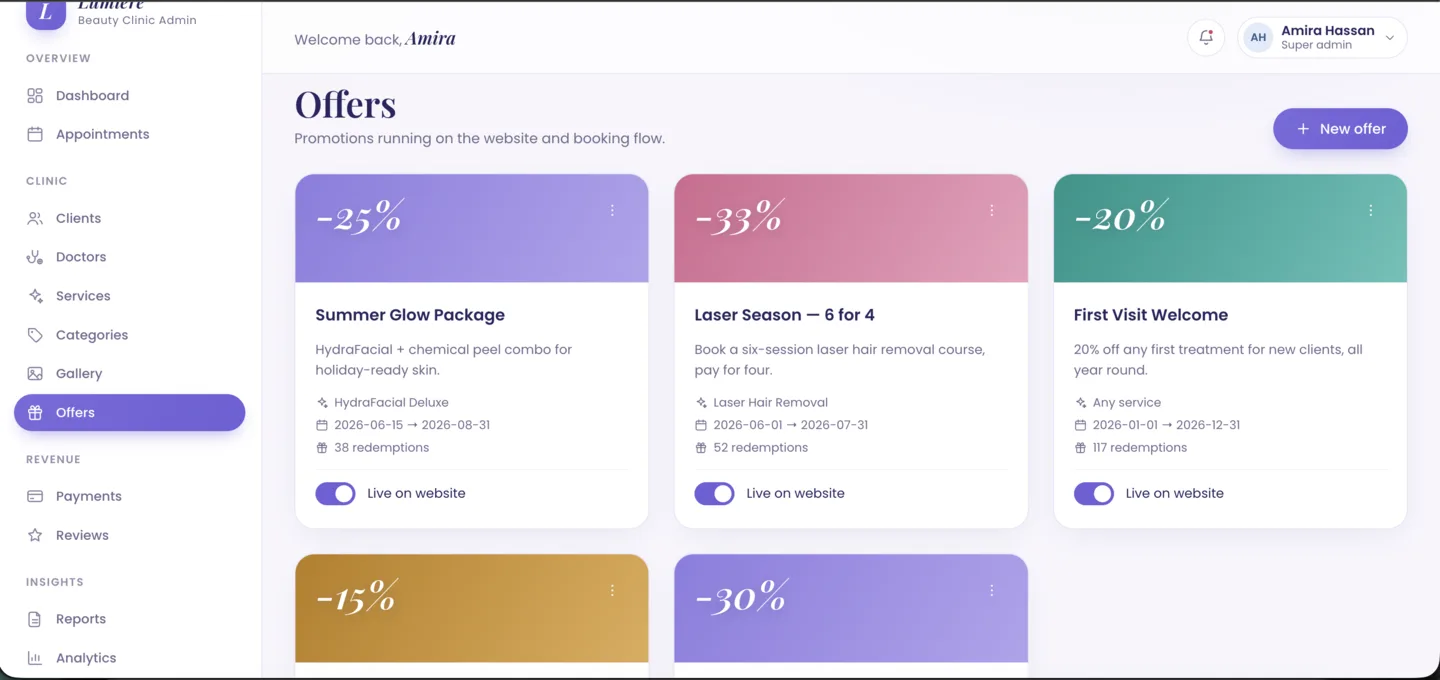This screenshot has height=680, width=1440.
Task: Click the "117 redemptions" text
Action: [1140, 448]
